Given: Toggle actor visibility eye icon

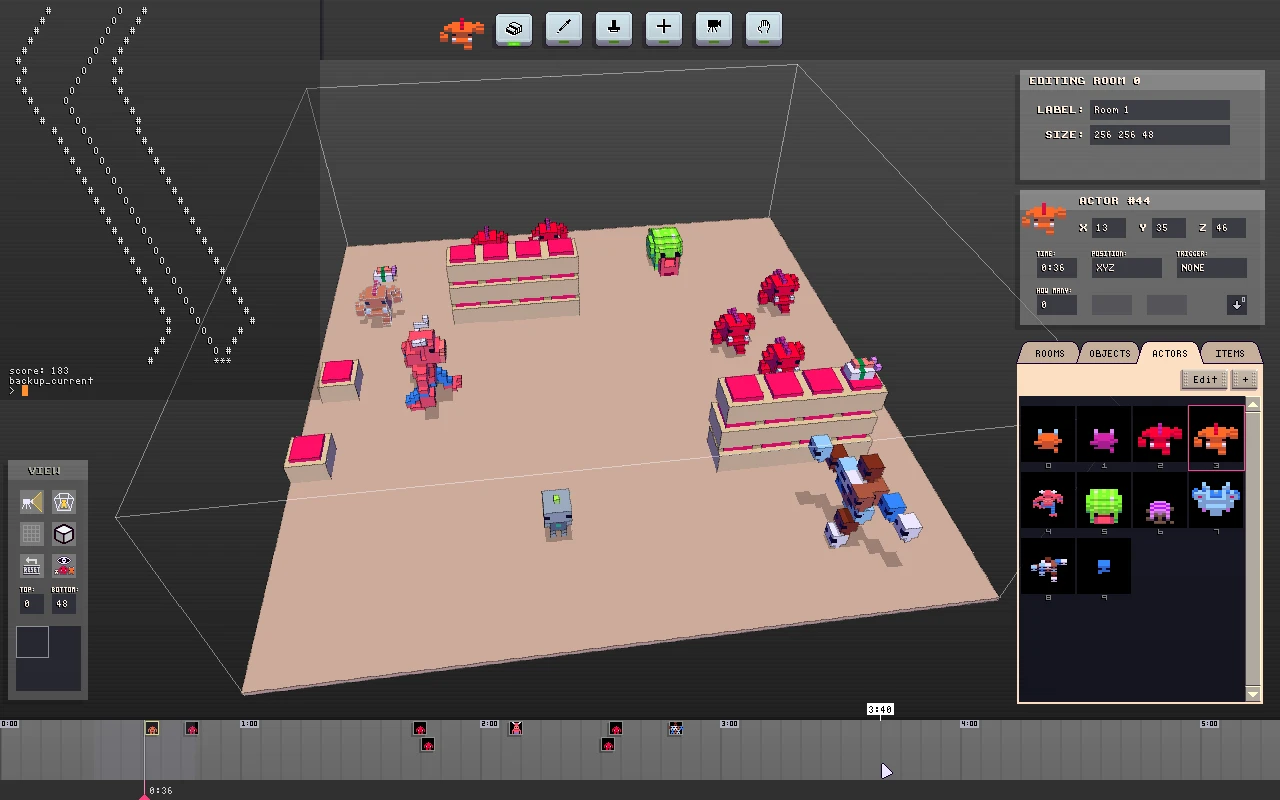Looking at the screenshot, I should [64, 566].
